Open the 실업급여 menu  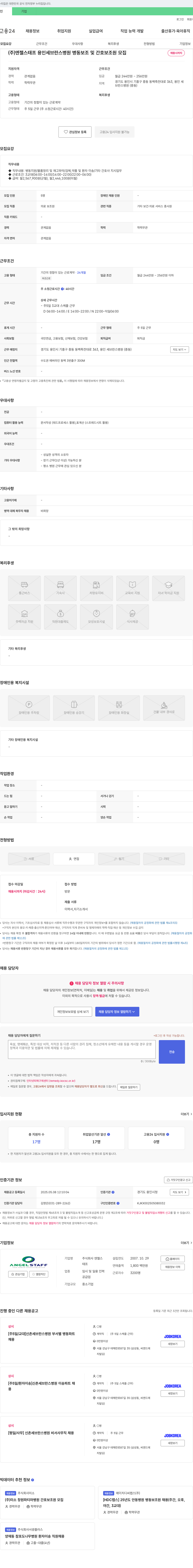pyautogui.click(x=96, y=31)
